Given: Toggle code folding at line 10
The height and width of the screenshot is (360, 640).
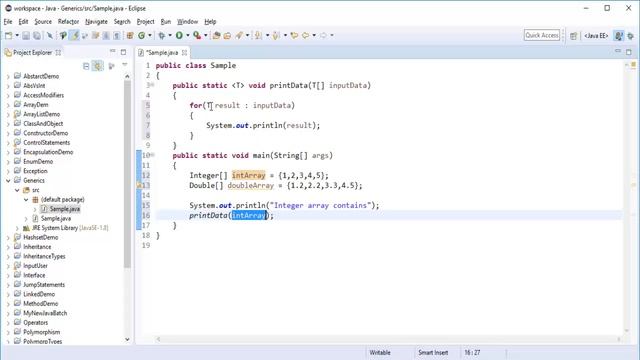Looking at the screenshot, I should tap(153, 155).
